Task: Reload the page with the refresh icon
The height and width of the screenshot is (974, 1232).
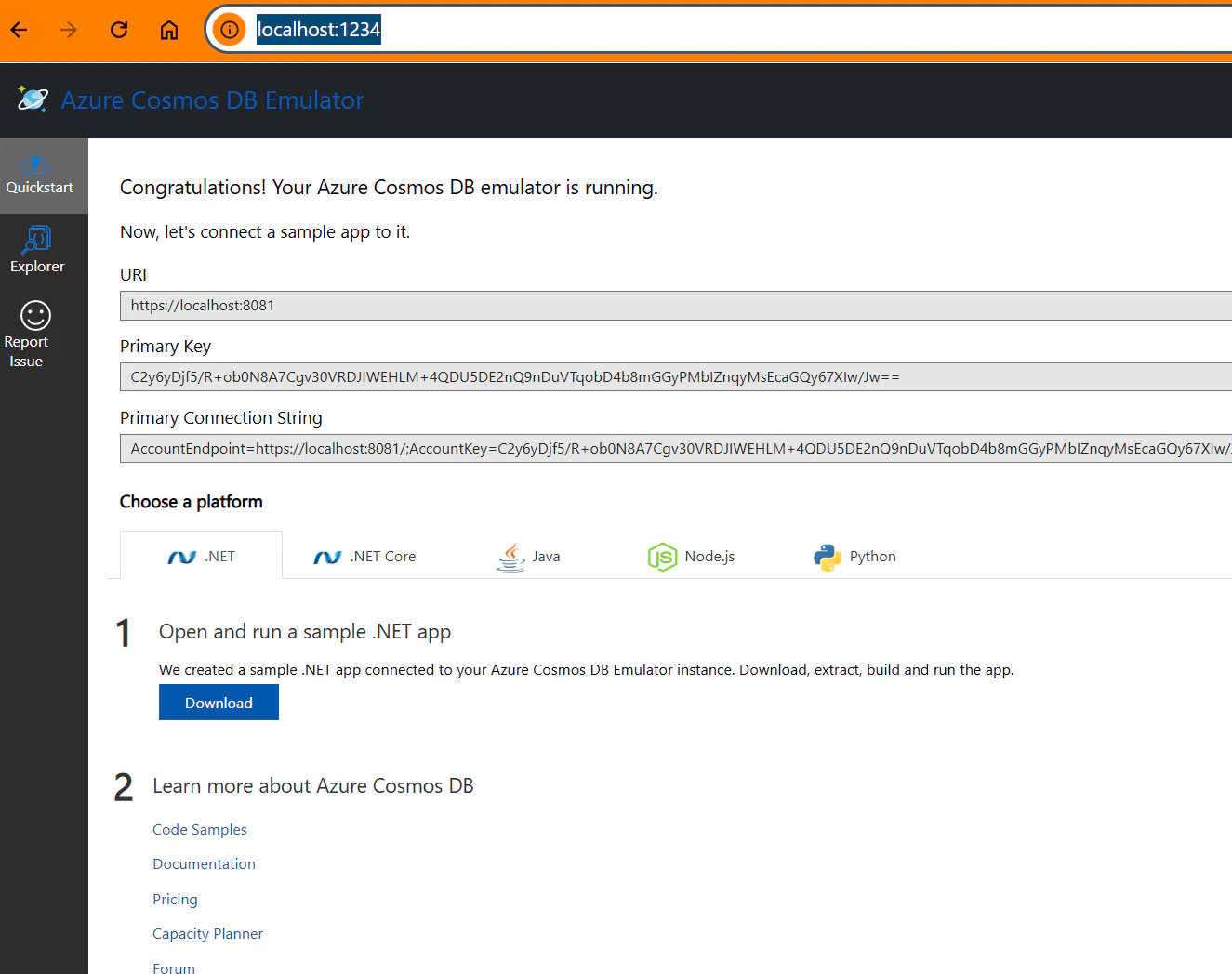Action: pos(119,30)
